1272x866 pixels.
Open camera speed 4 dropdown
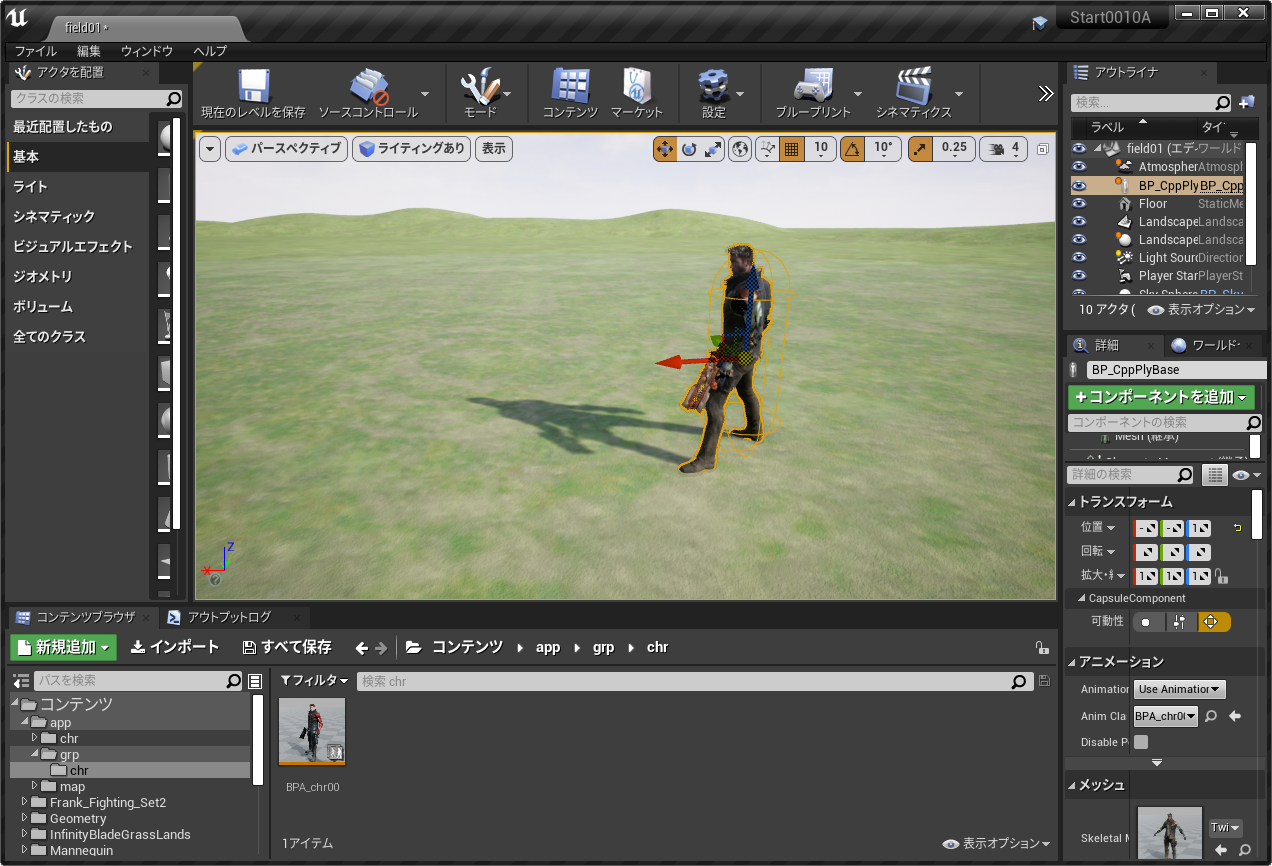pyautogui.click(x=1004, y=149)
